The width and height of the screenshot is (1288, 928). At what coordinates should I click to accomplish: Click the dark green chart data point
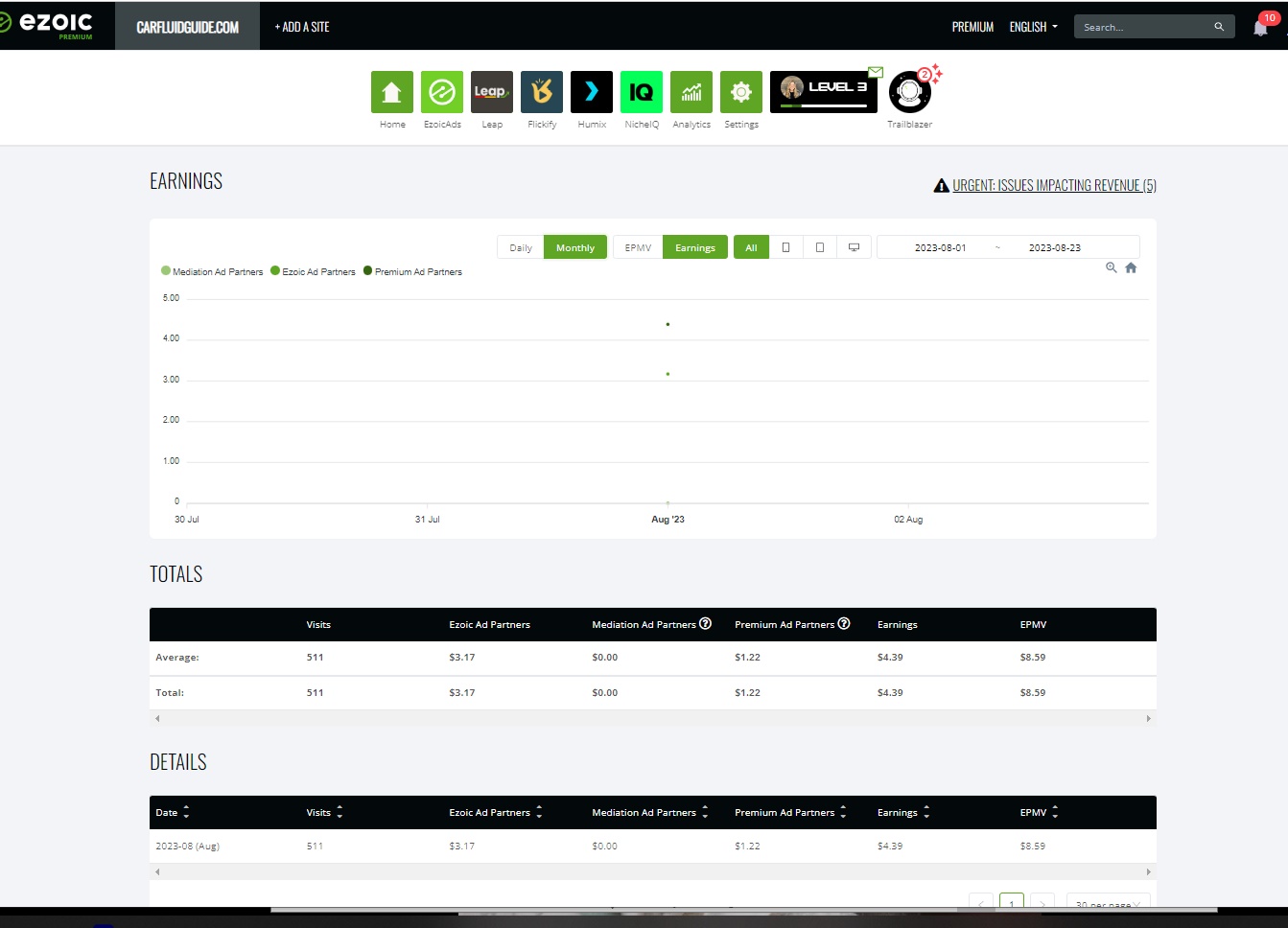(x=667, y=324)
